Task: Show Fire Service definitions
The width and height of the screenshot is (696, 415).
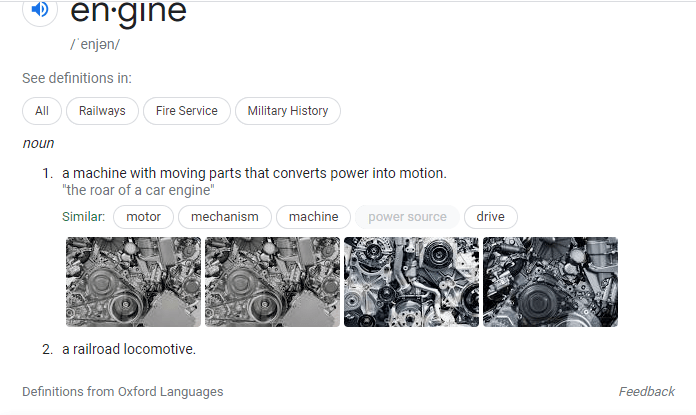Action: coord(186,111)
